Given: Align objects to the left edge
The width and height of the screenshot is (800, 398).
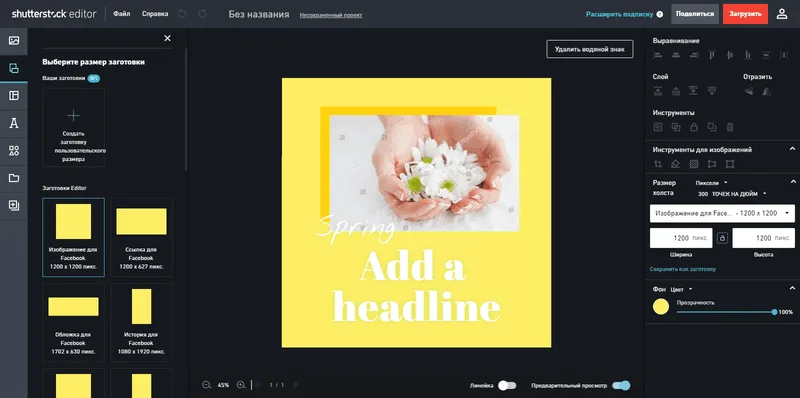Looking at the screenshot, I should [658, 55].
